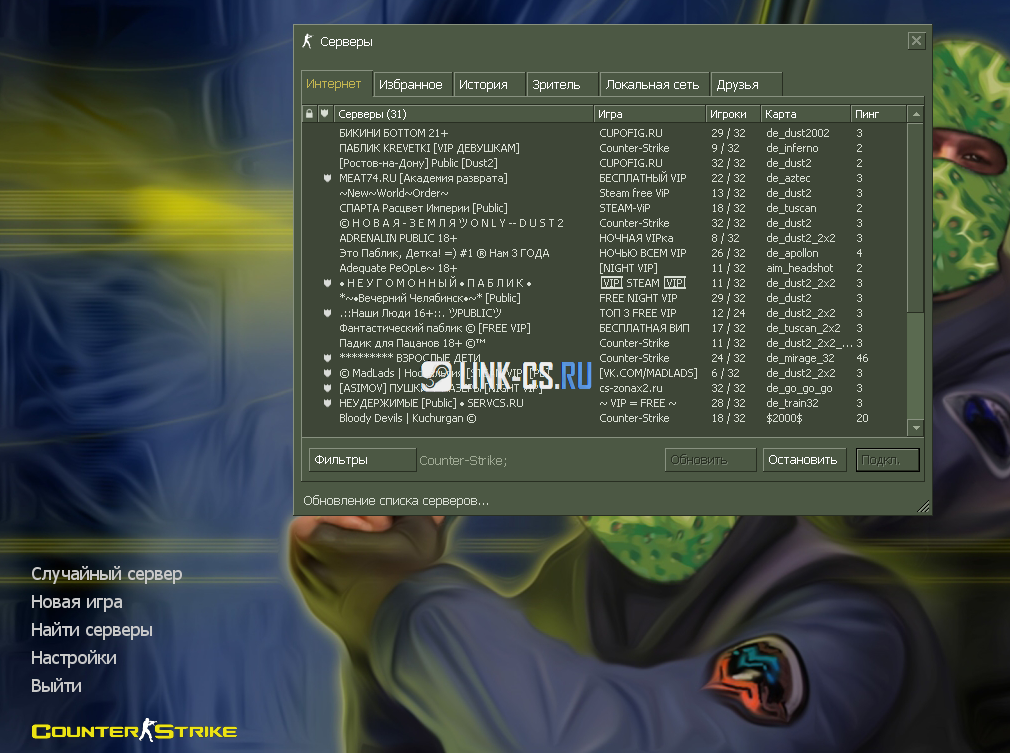1010x753 pixels.
Task: Click the password lock column header icon
Action: pos(309,114)
